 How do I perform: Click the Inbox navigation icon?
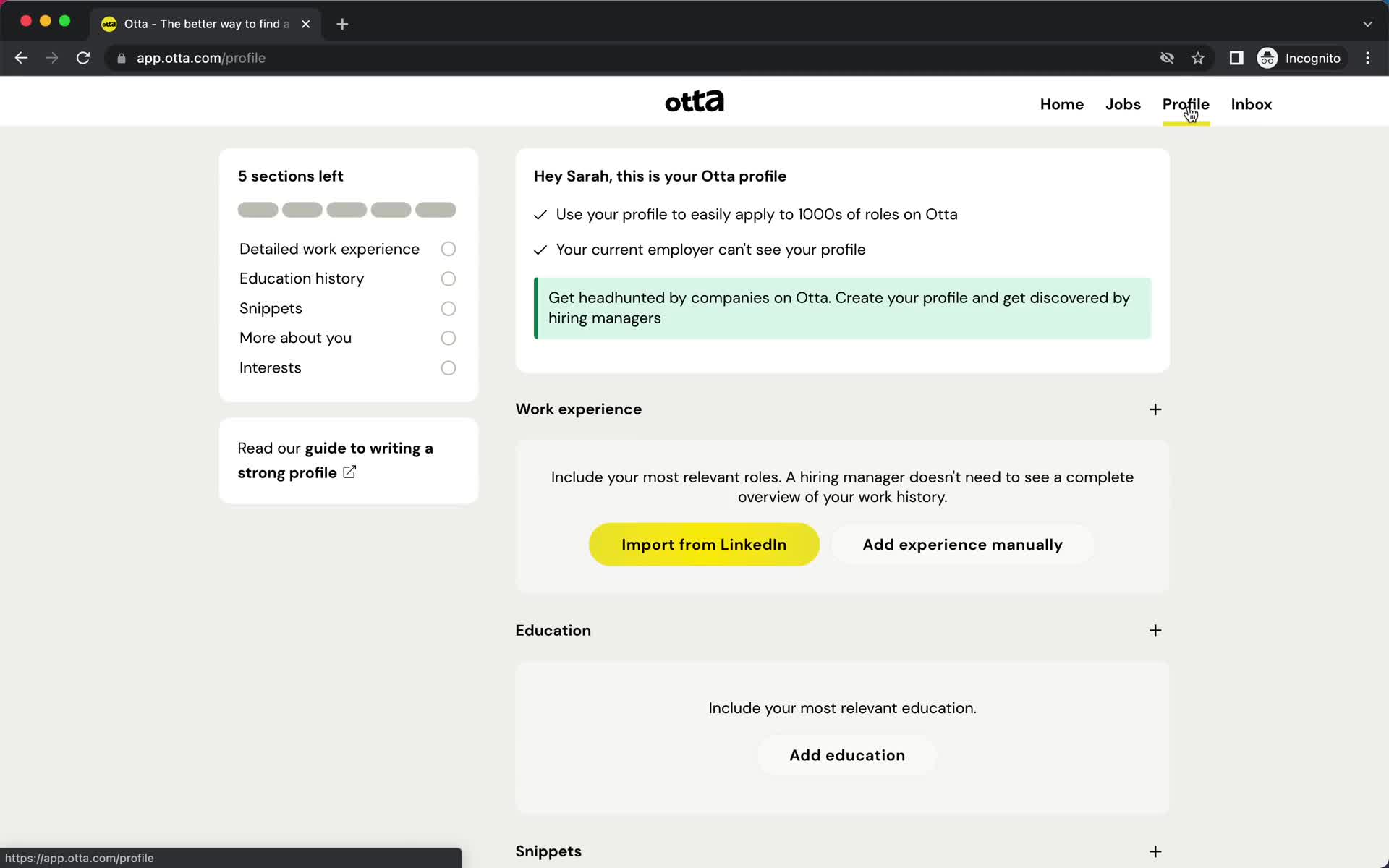coord(1251,104)
